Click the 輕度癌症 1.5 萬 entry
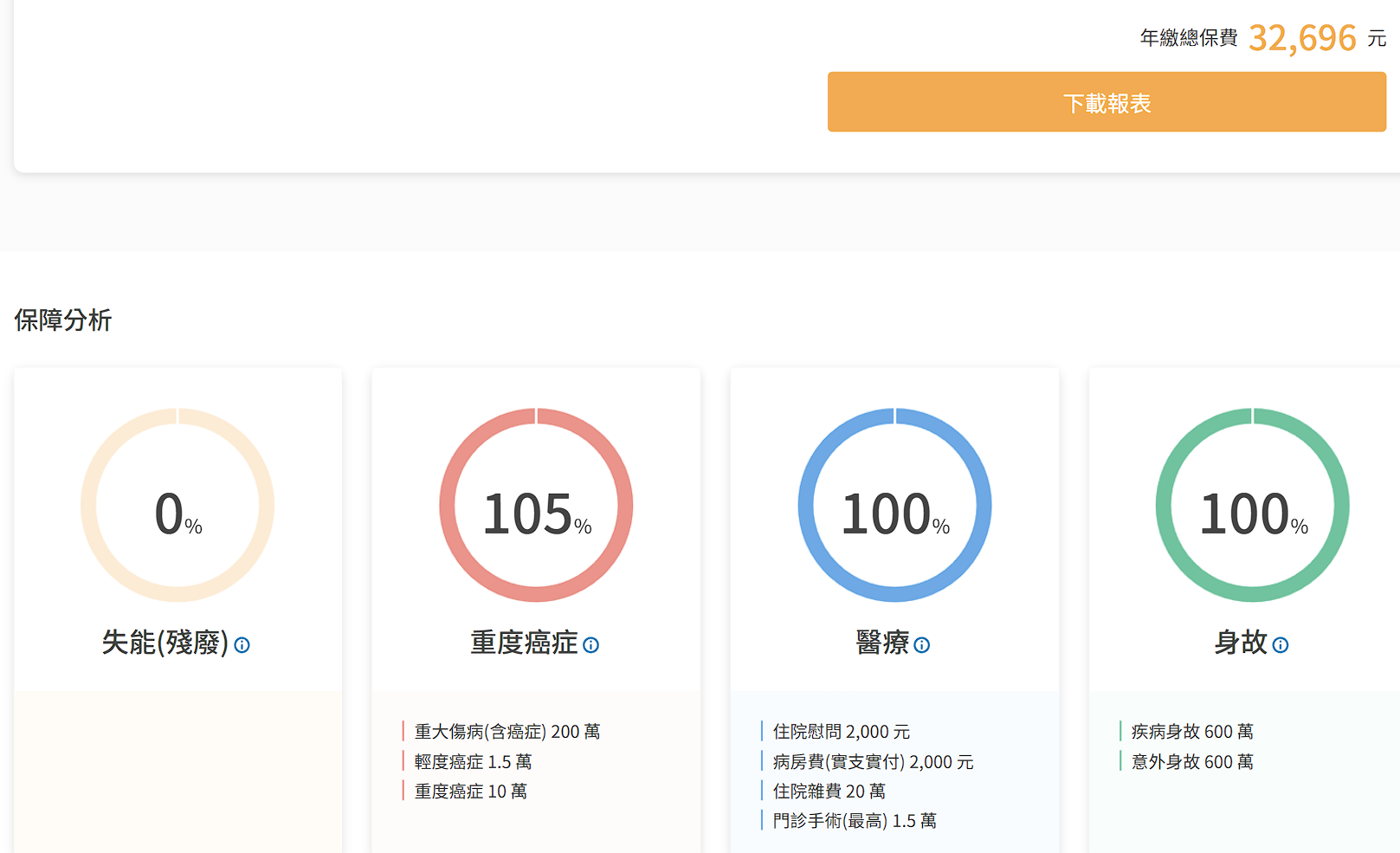1400x853 pixels. 473,762
